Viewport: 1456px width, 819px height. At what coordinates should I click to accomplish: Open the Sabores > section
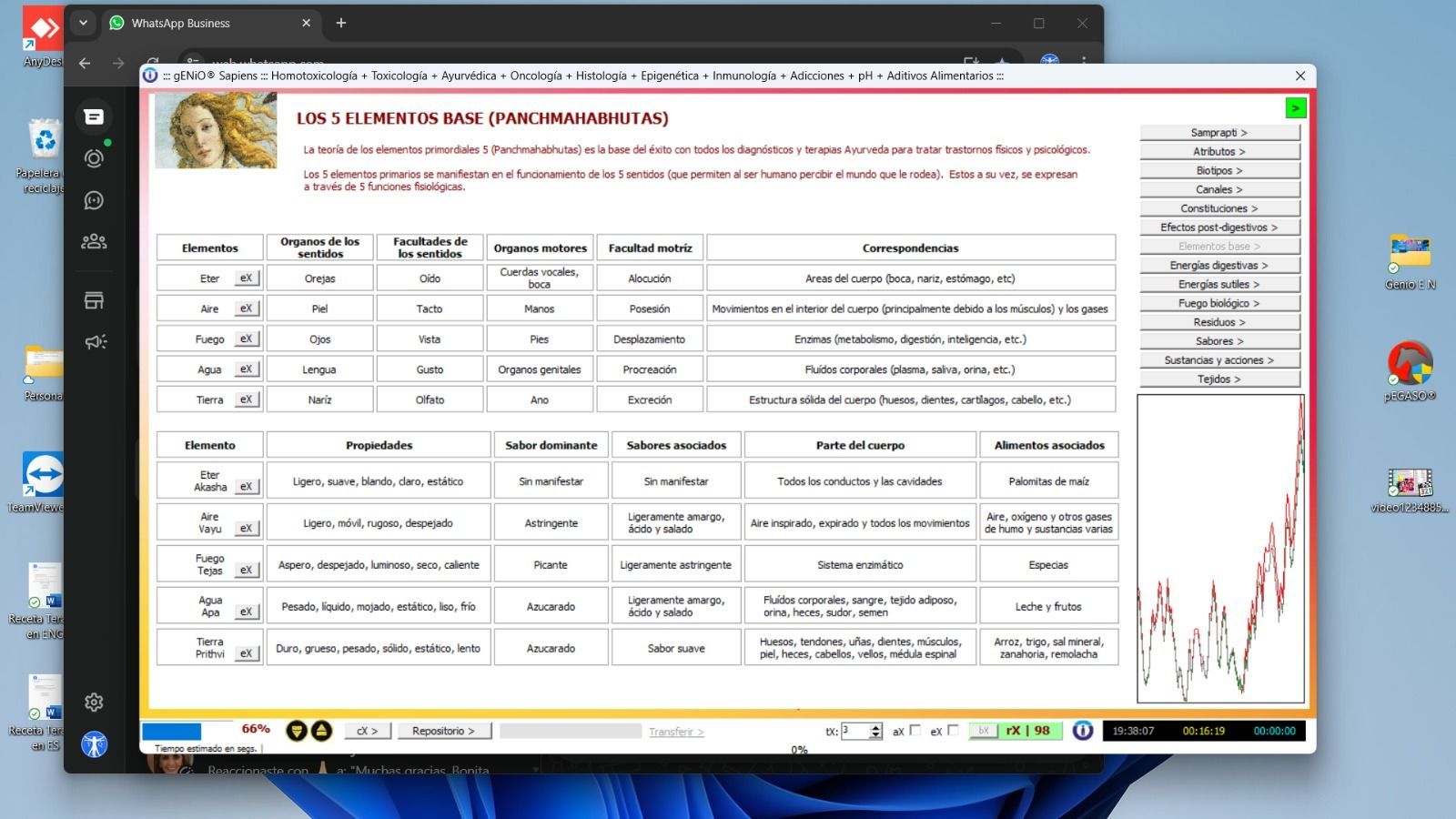click(1219, 341)
